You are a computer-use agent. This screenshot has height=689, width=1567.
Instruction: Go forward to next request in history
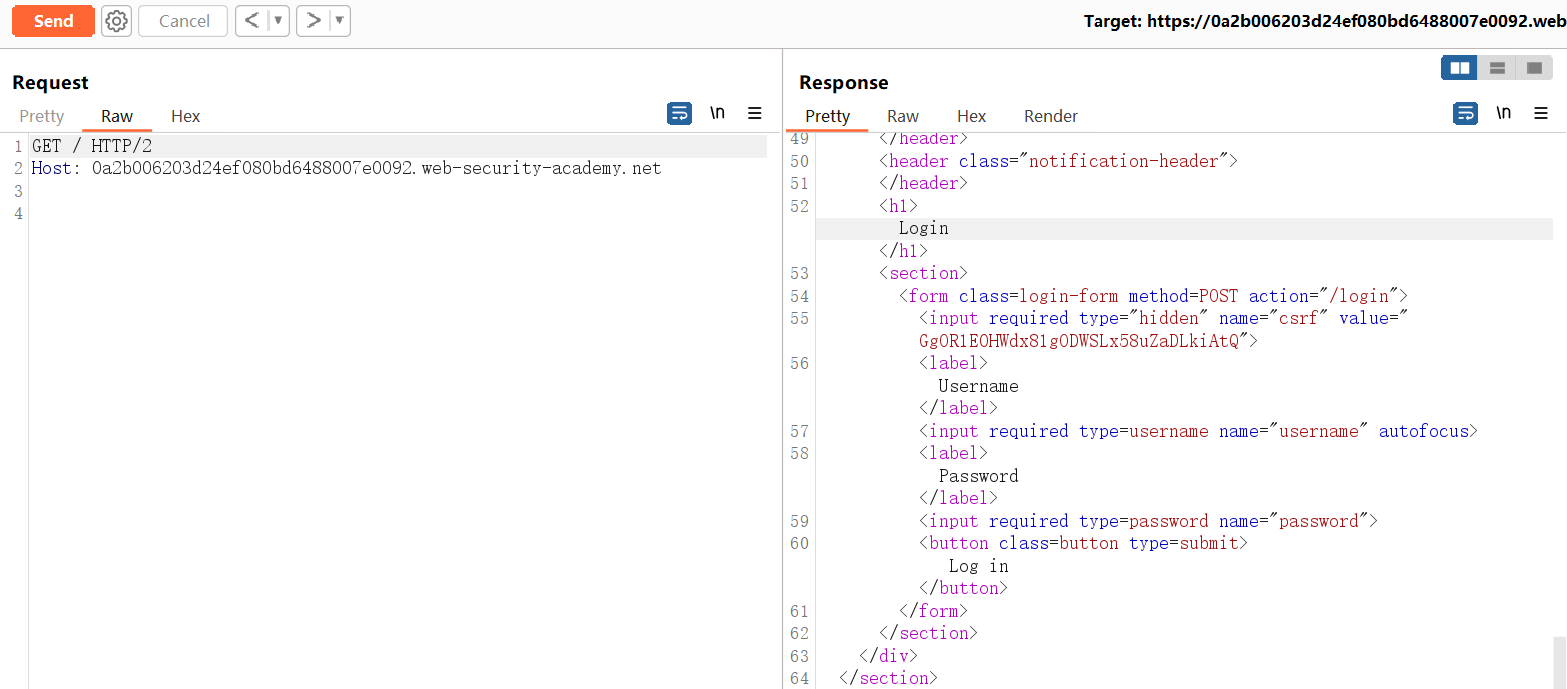pyautogui.click(x=313, y=21)
